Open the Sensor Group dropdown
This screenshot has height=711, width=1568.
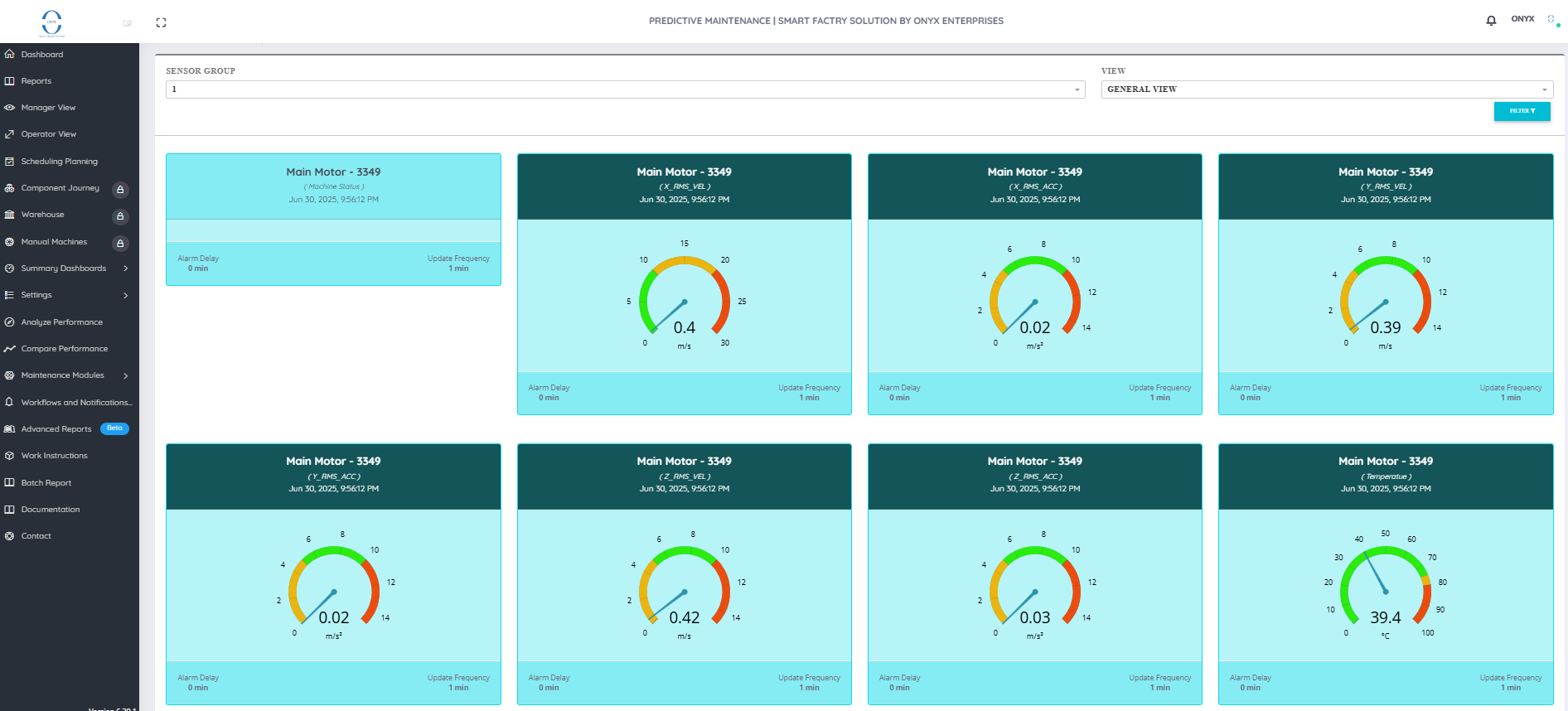[x=625, y=89]
